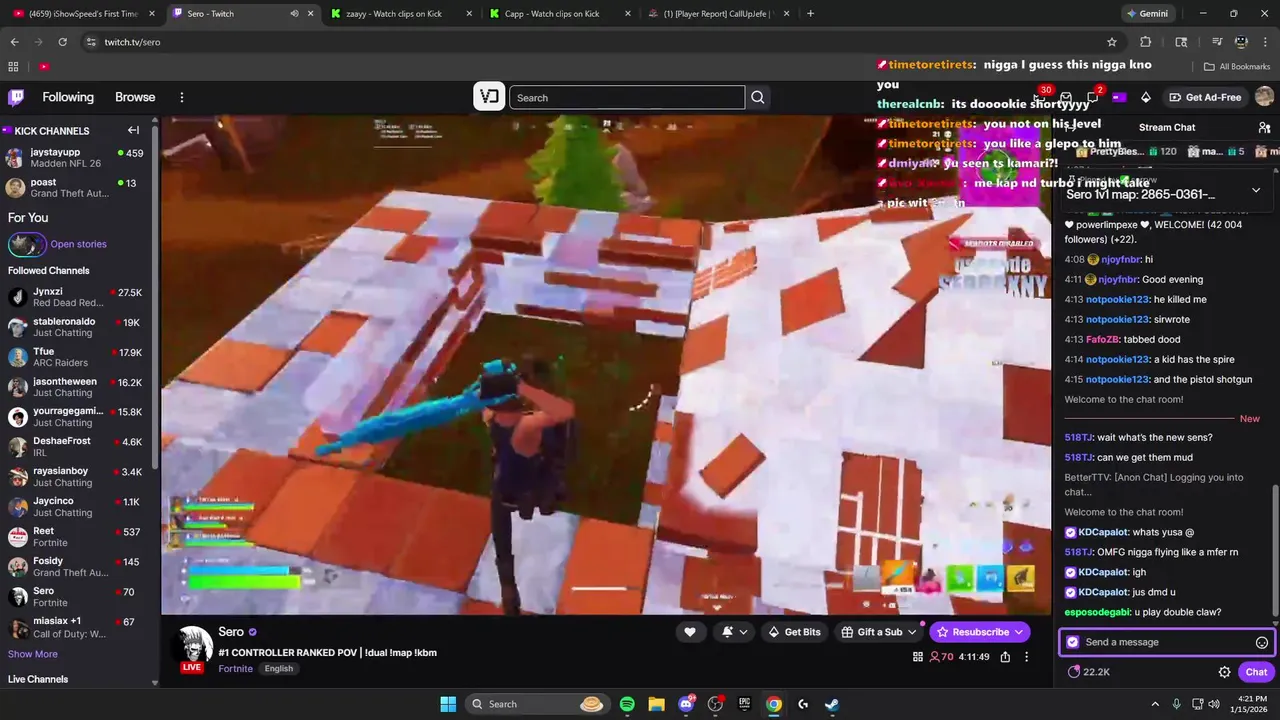Screen dimensions: 1280x720
Task: Open a new browser tab
Action: pyautogui.click(x=810, y=14)
